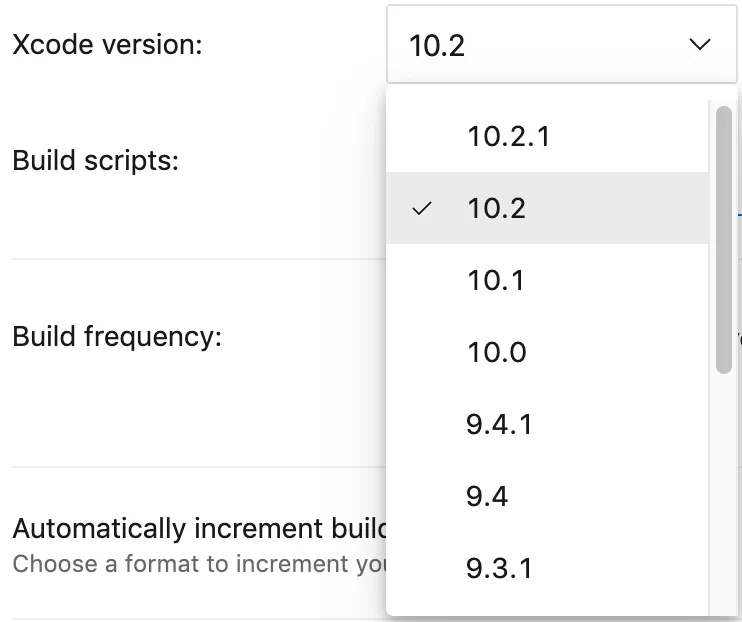Image resolution: width=742 pixels, height=622 pixels.
Task: Choose the 10.2 option in the list
Action: pyautogui.click(x=496, y=208)
